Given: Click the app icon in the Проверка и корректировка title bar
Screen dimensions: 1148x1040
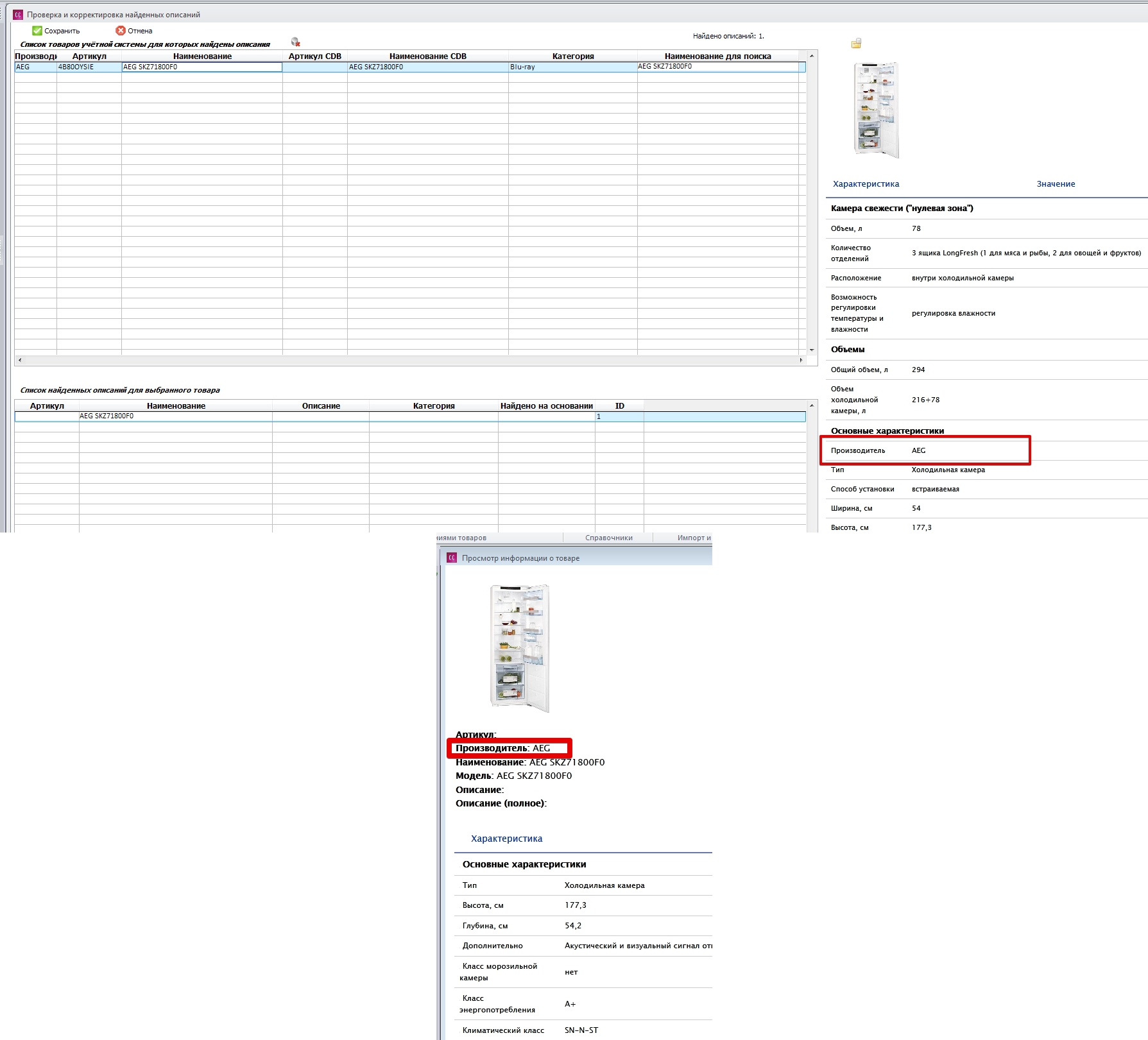Looking at the screenshot, I should (18, 15).
